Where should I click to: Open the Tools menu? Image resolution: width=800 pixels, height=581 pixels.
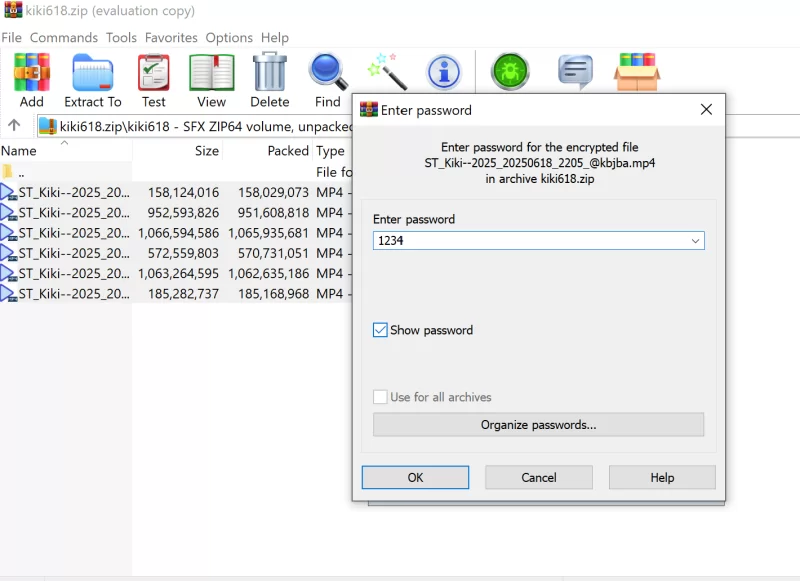pos(121,38)
